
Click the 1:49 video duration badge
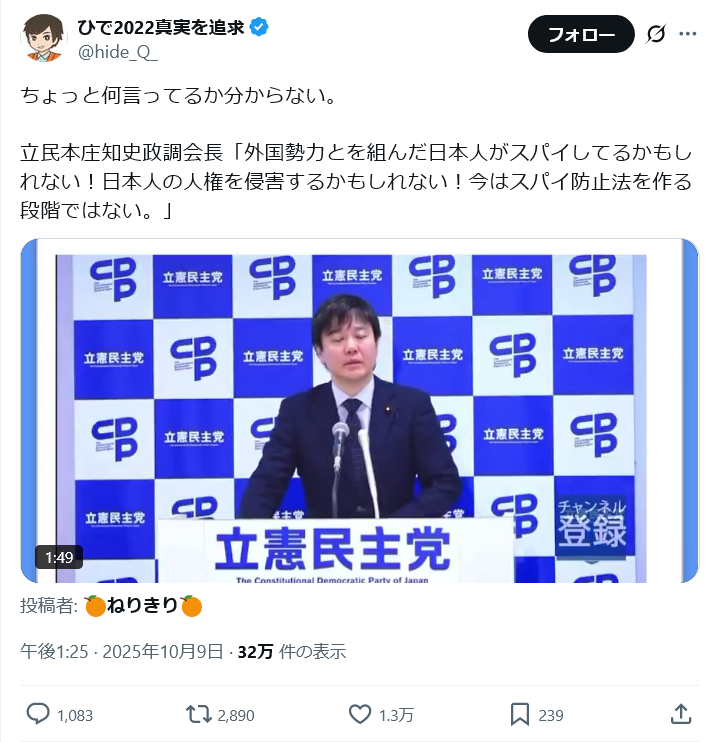click(x=59, y=557)
